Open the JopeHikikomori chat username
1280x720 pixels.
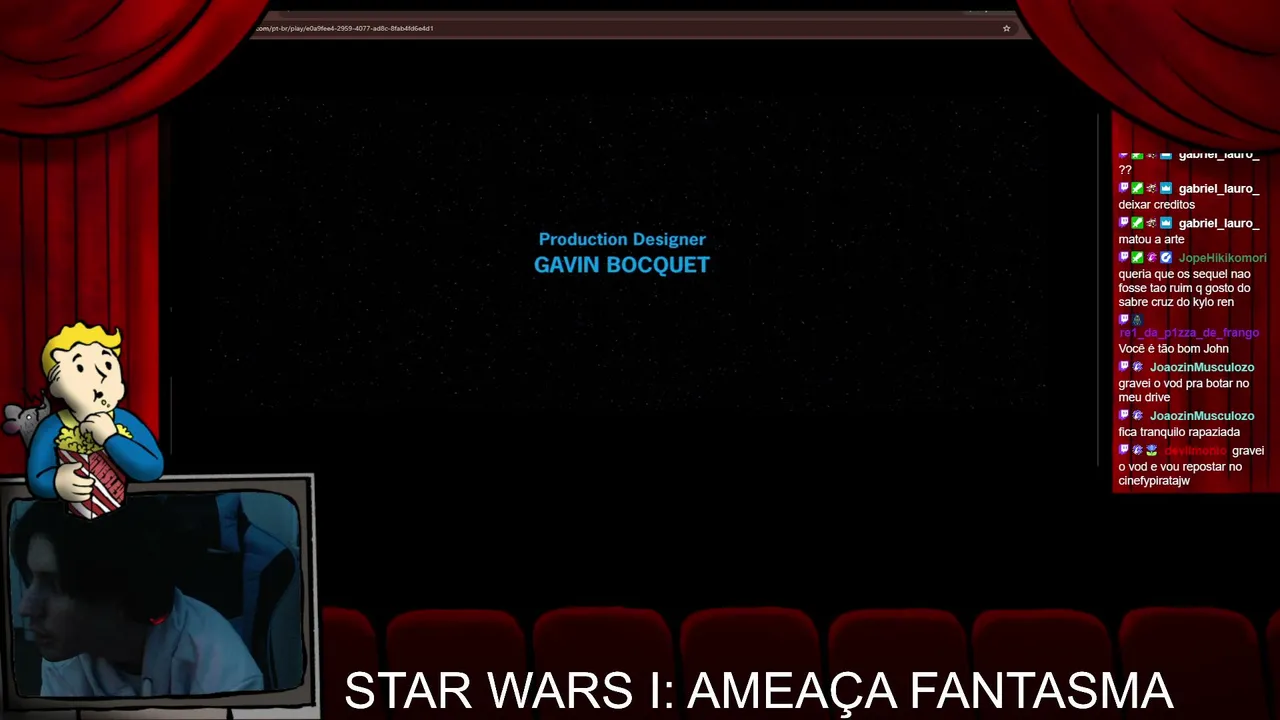point(1222,258)
